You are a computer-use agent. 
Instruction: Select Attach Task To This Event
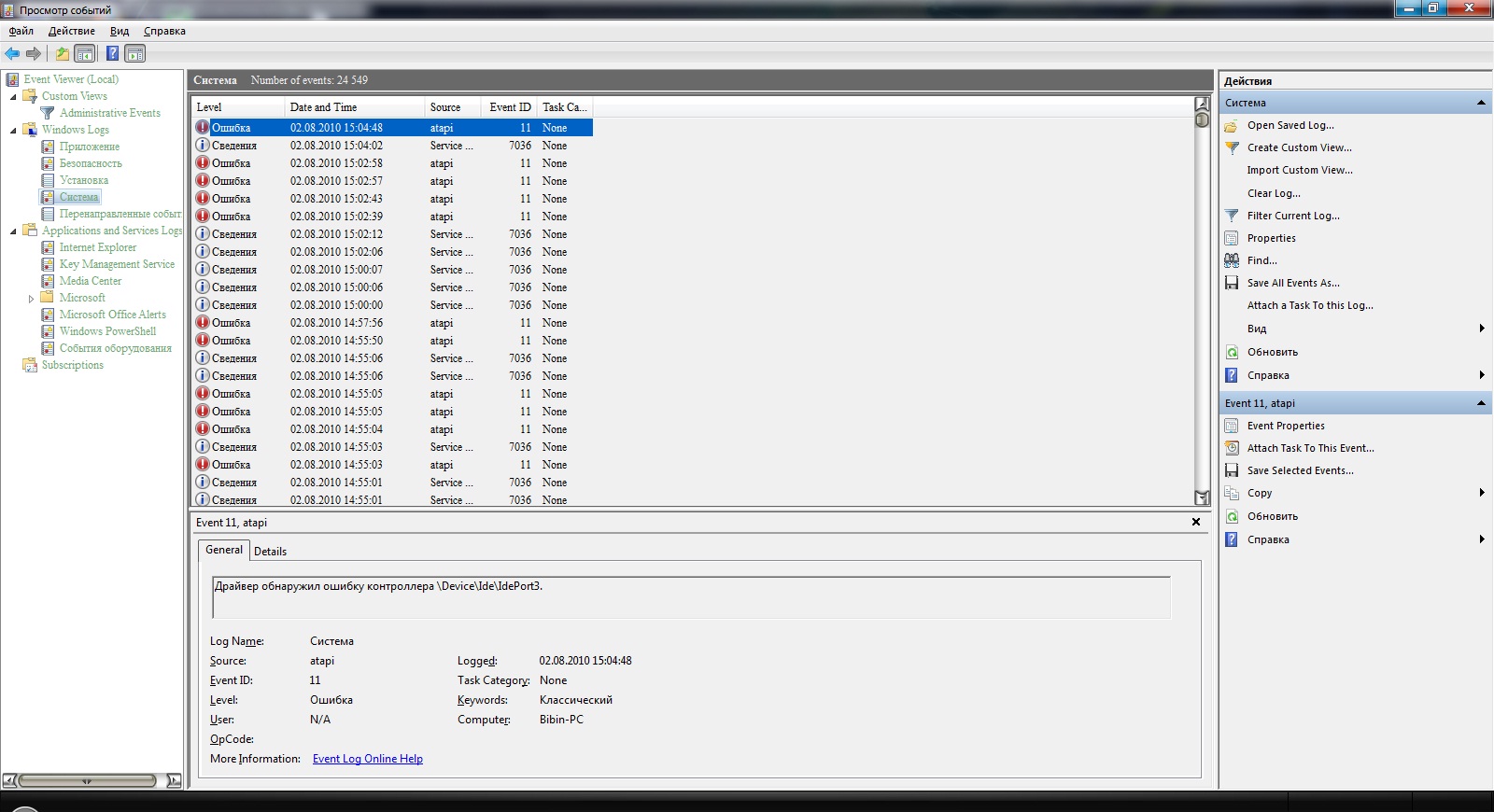(x=1311, y=448)
